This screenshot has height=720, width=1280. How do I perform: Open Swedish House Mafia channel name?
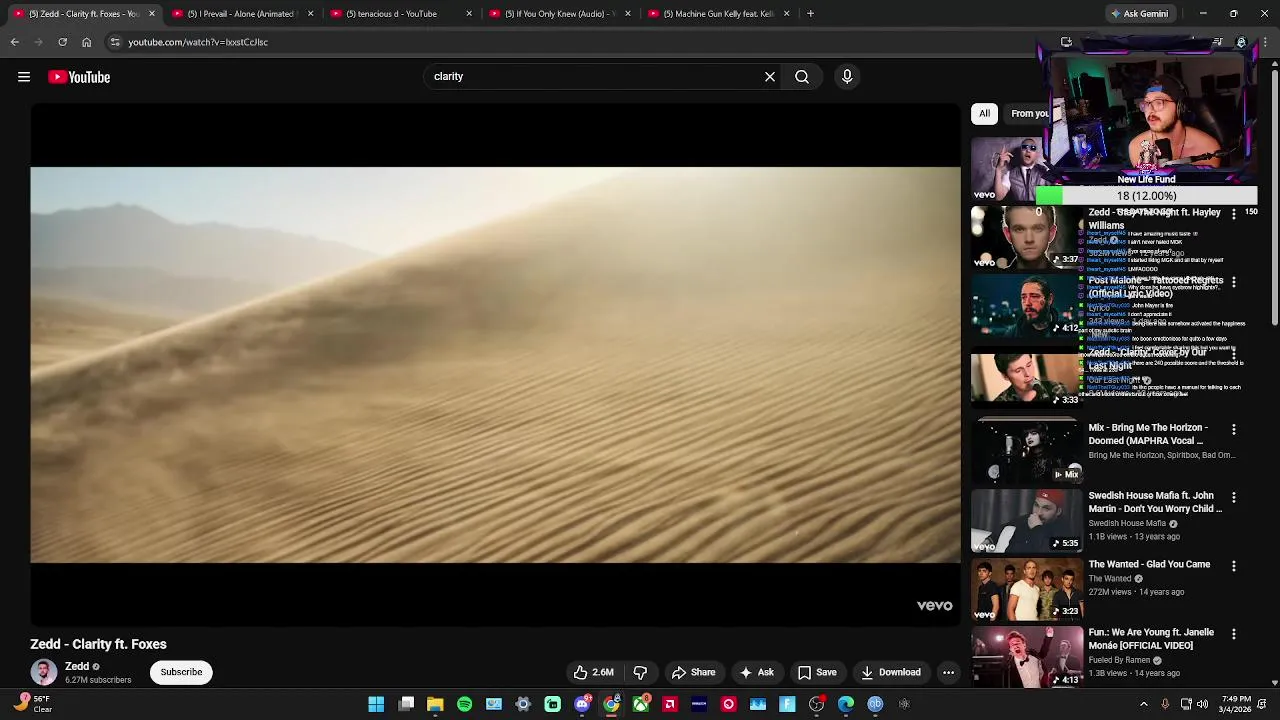[x=1127, y=523]
